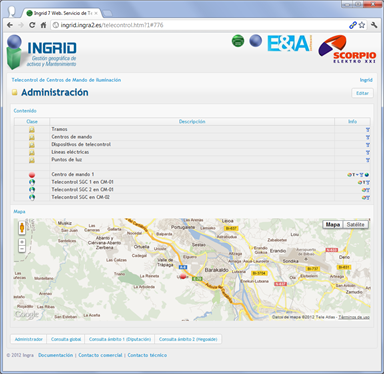The width and height of the screenshot is (384, 374).
Task: Zoom out on the map
Action: click(22, 249)
